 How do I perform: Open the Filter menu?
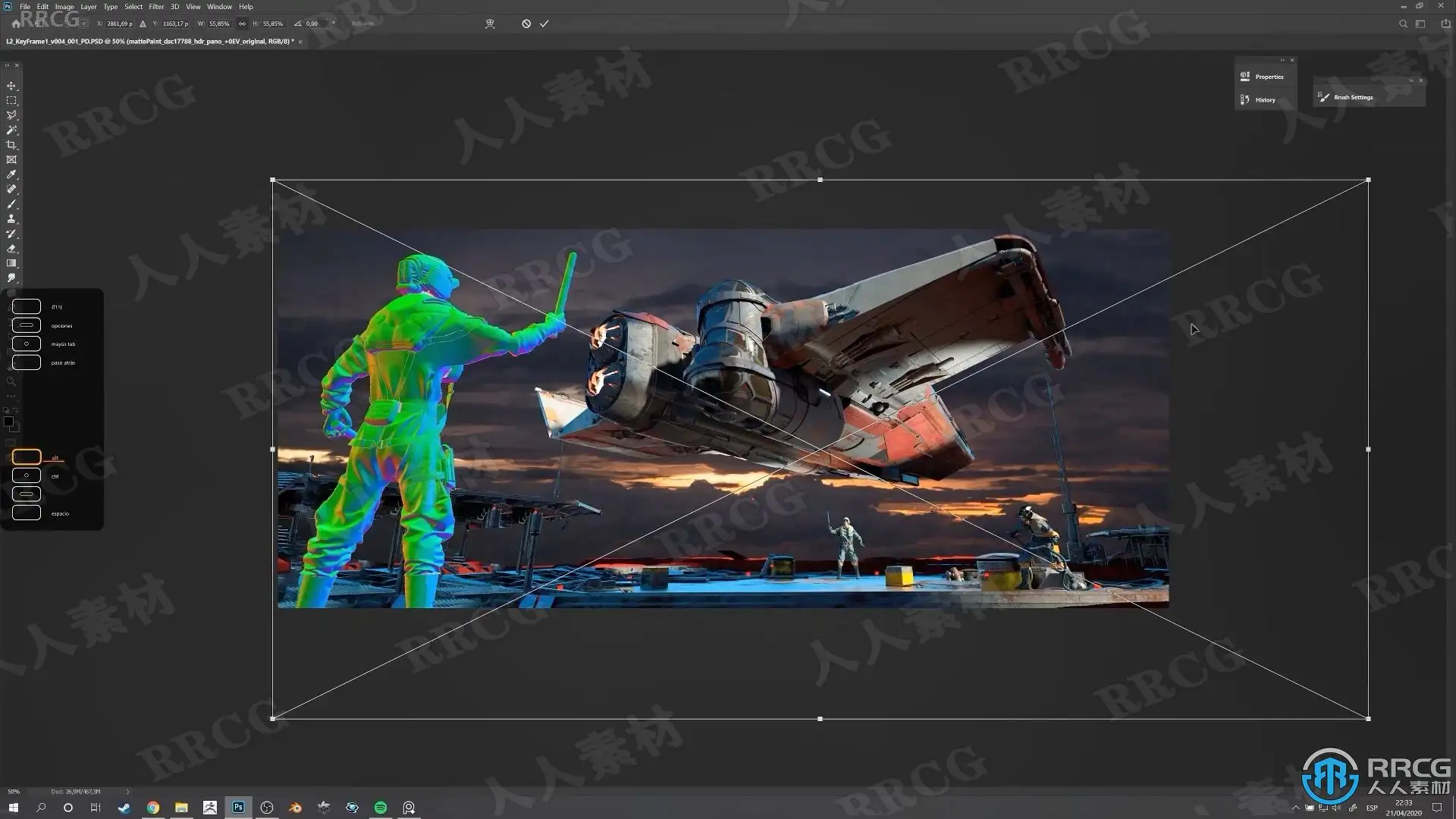pyautogui.click(x=156, y=7)
